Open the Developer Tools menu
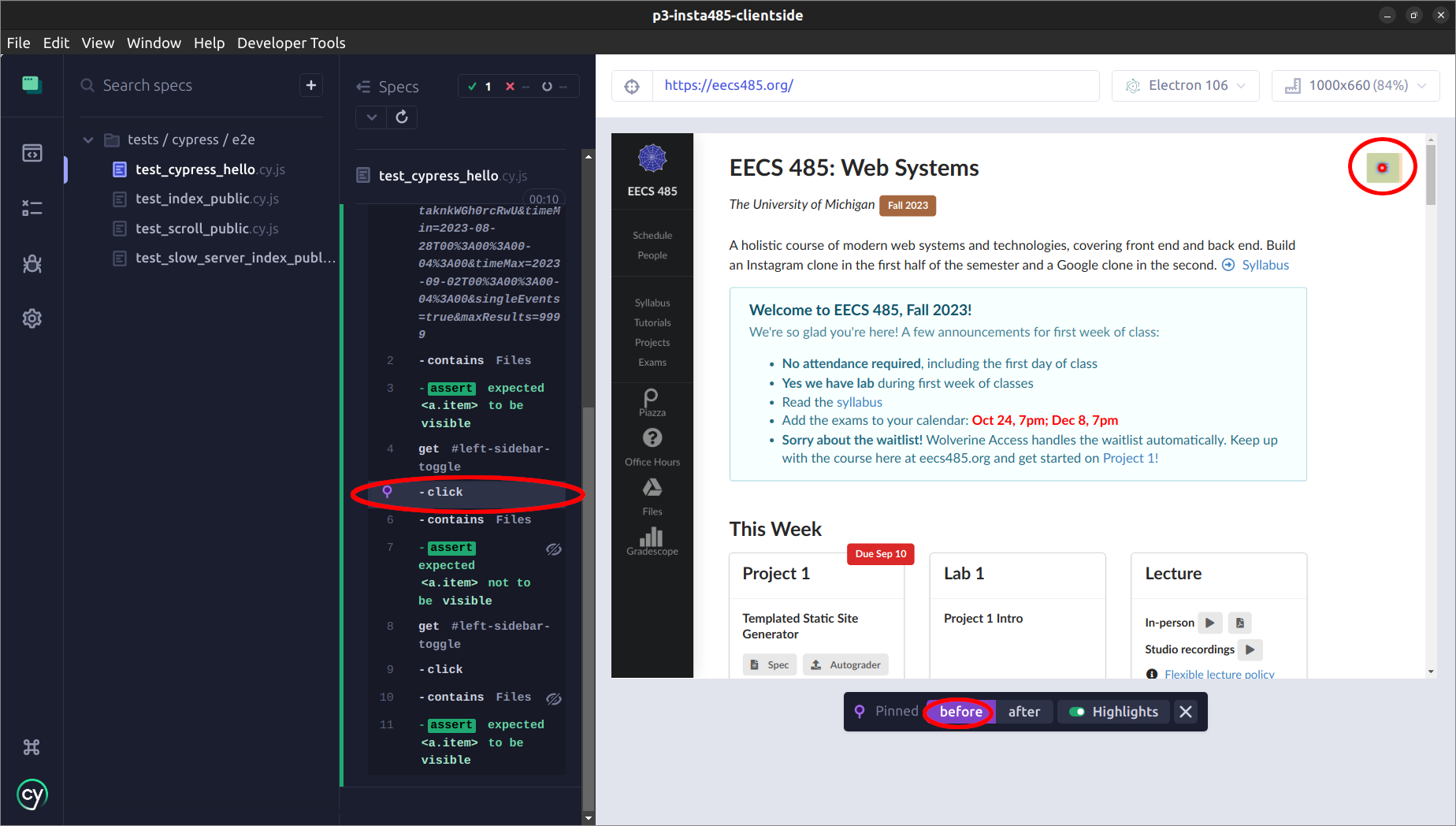The image size is (1456, 826). pyautogui.click(x=292, y=43)
